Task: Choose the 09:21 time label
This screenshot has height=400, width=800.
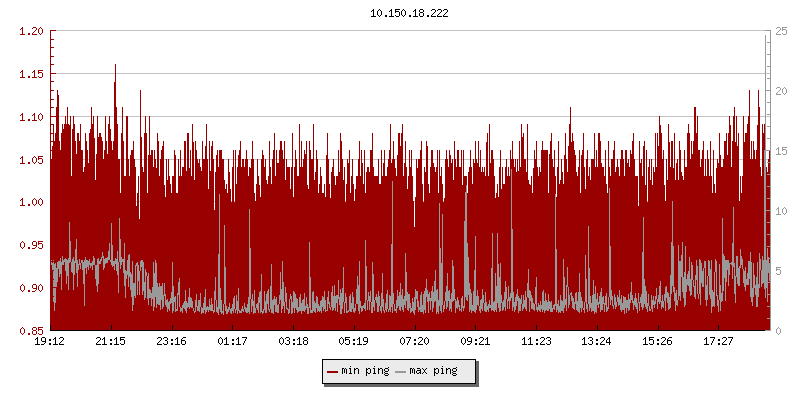Action: 476,341
